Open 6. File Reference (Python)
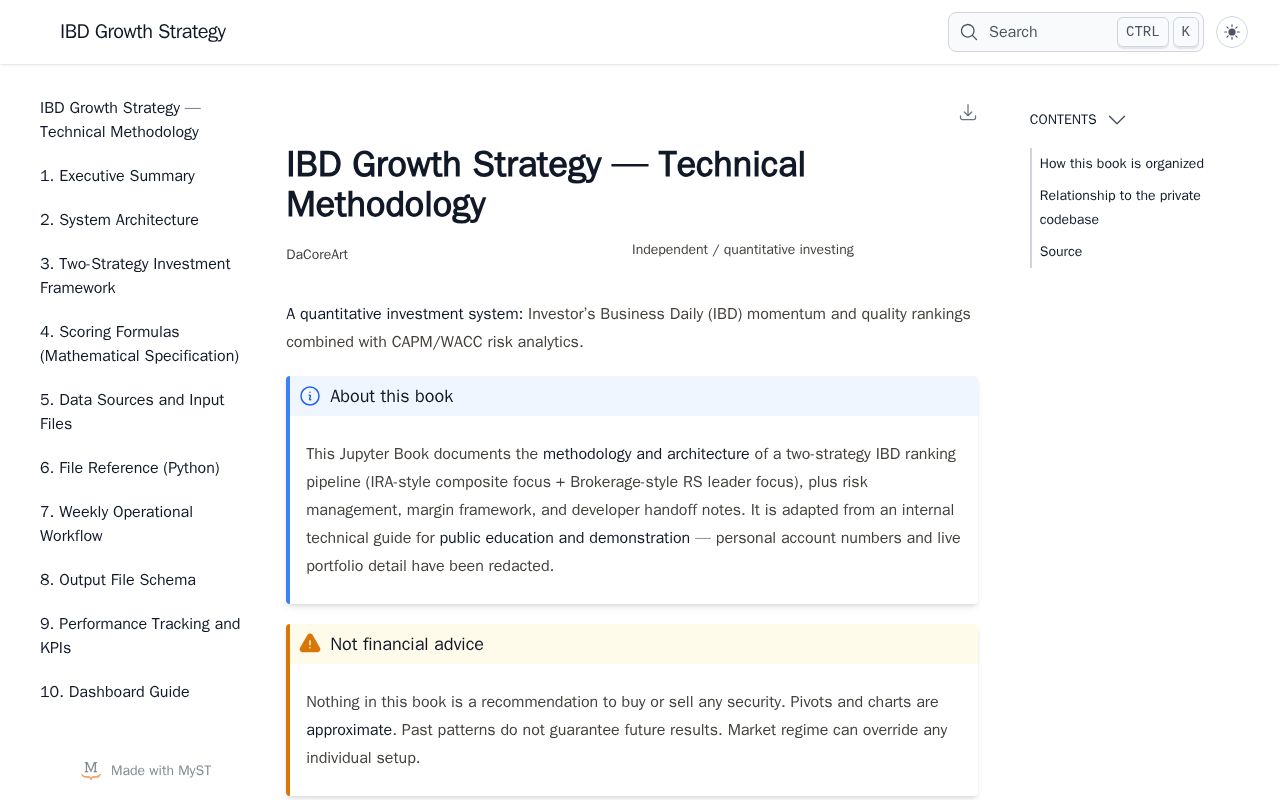 pos(129,468)
